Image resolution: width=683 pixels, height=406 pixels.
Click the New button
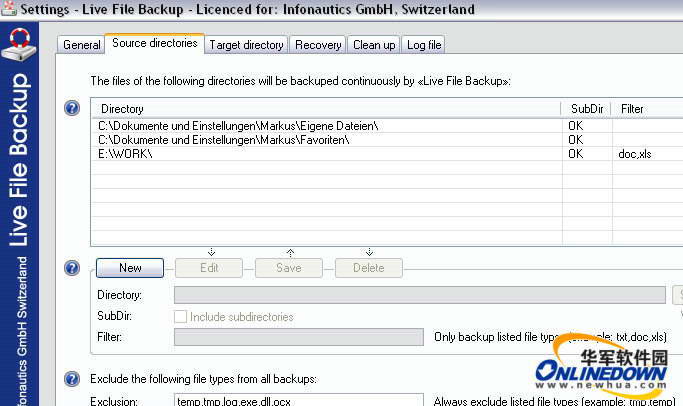tap(130, 268)
